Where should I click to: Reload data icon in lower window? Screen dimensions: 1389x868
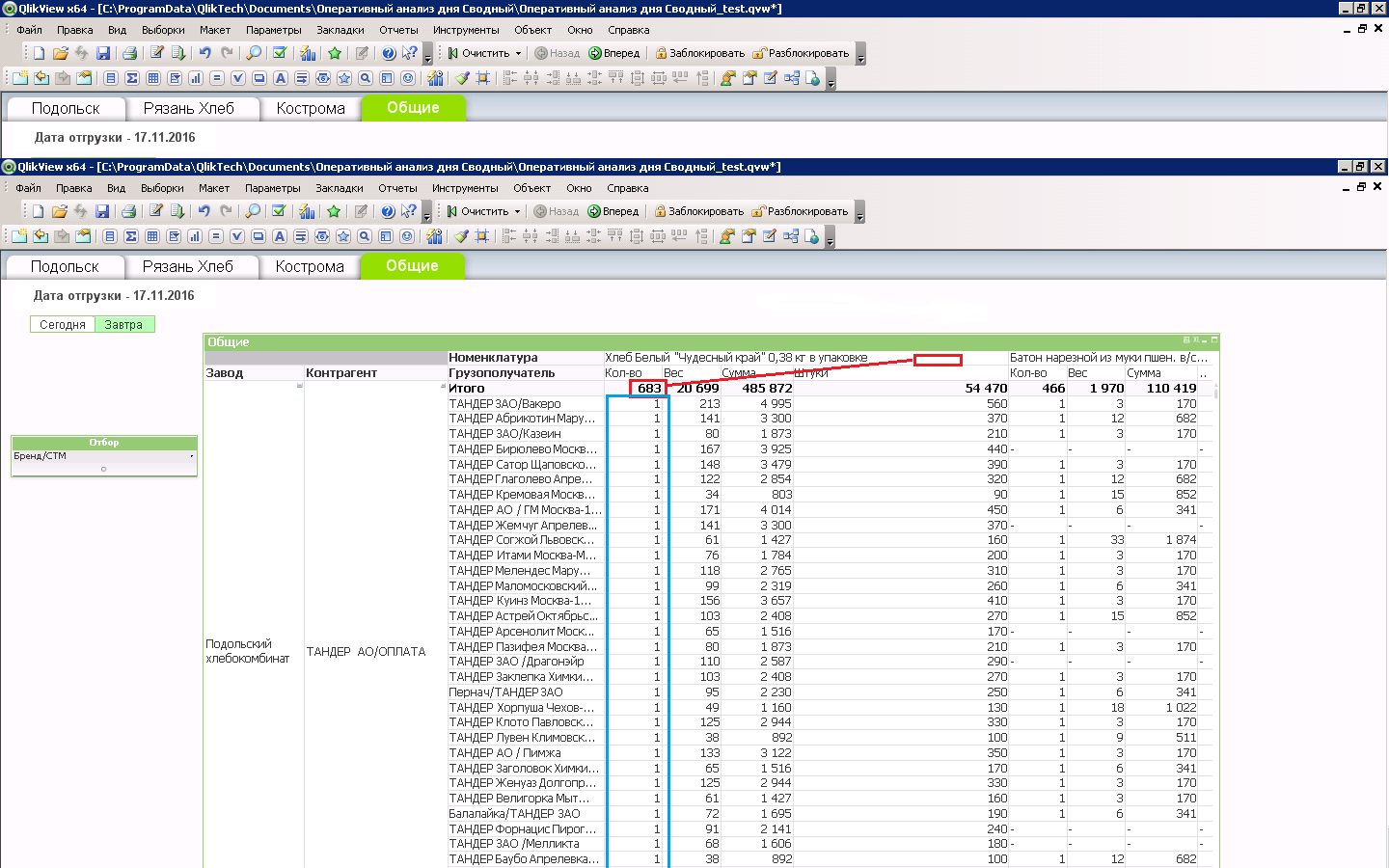click(x=177, y=211)
